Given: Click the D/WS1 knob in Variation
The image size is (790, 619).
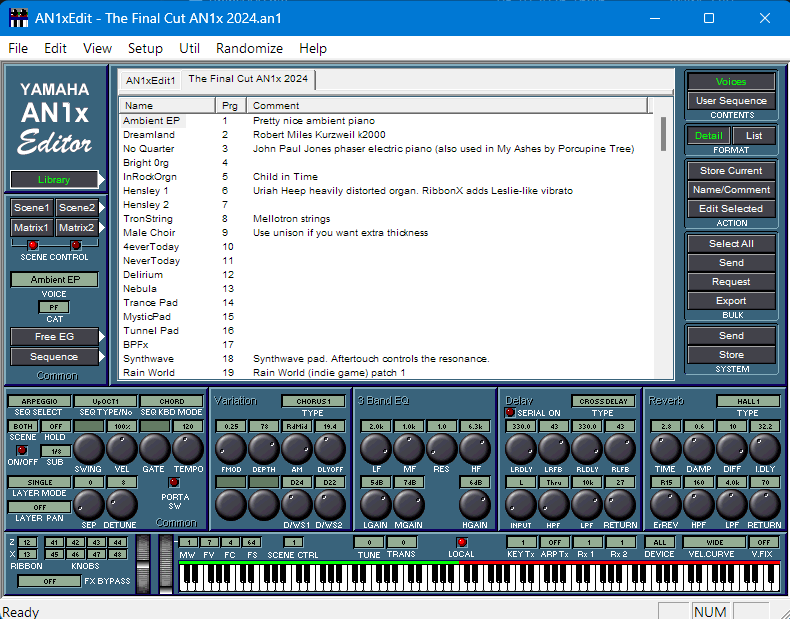Looking at the screenshot, I should (297, 504).
